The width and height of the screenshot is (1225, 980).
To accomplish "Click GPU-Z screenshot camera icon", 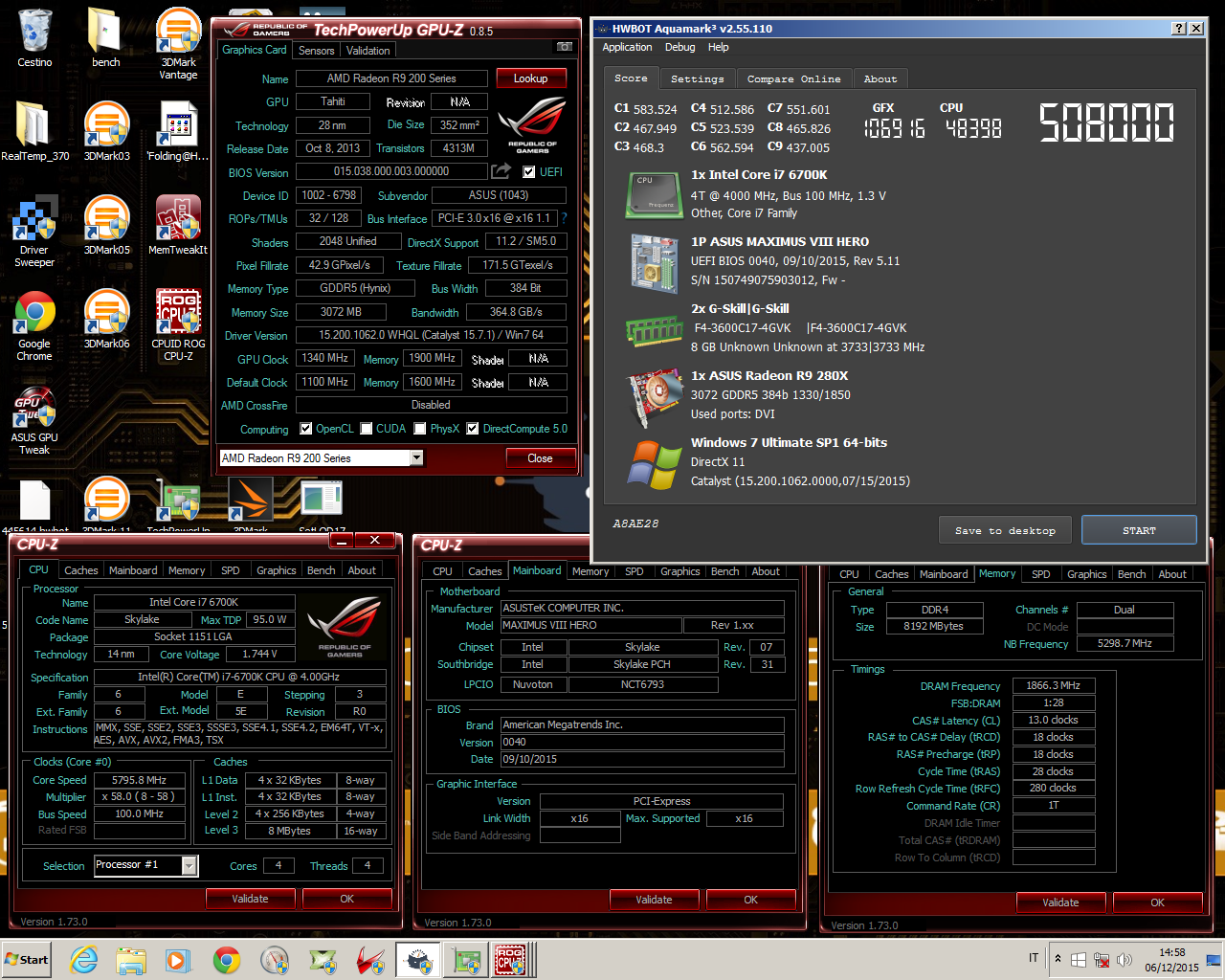I will pyautogui.click(x=565, y=46).
